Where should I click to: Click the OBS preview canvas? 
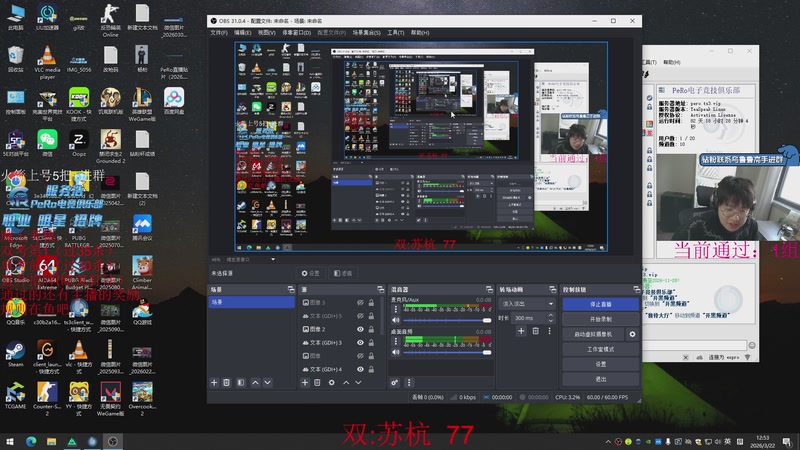(421, 147)
